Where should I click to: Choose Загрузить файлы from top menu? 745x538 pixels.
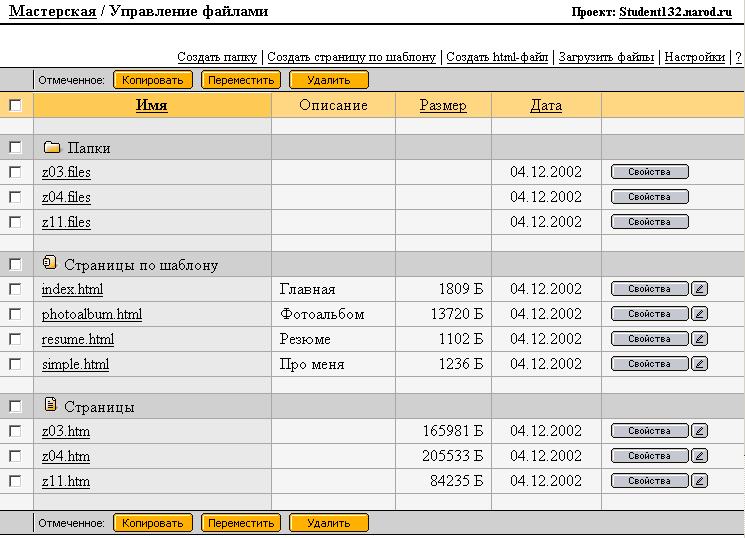pyautogui.click(x=606, y=57)
